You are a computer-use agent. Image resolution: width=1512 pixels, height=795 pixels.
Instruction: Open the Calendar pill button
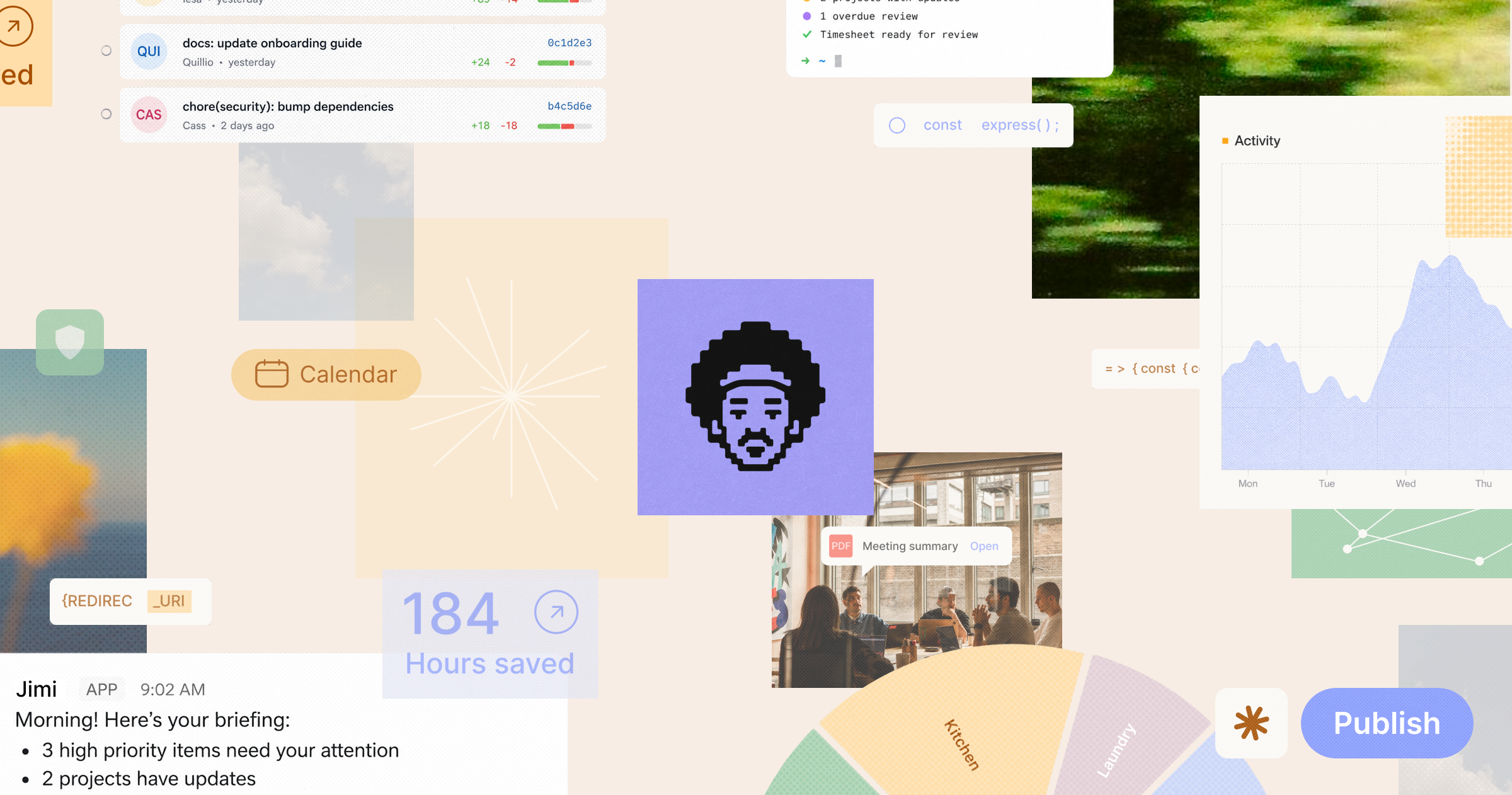pyautogui.click(x=326, y=375)
